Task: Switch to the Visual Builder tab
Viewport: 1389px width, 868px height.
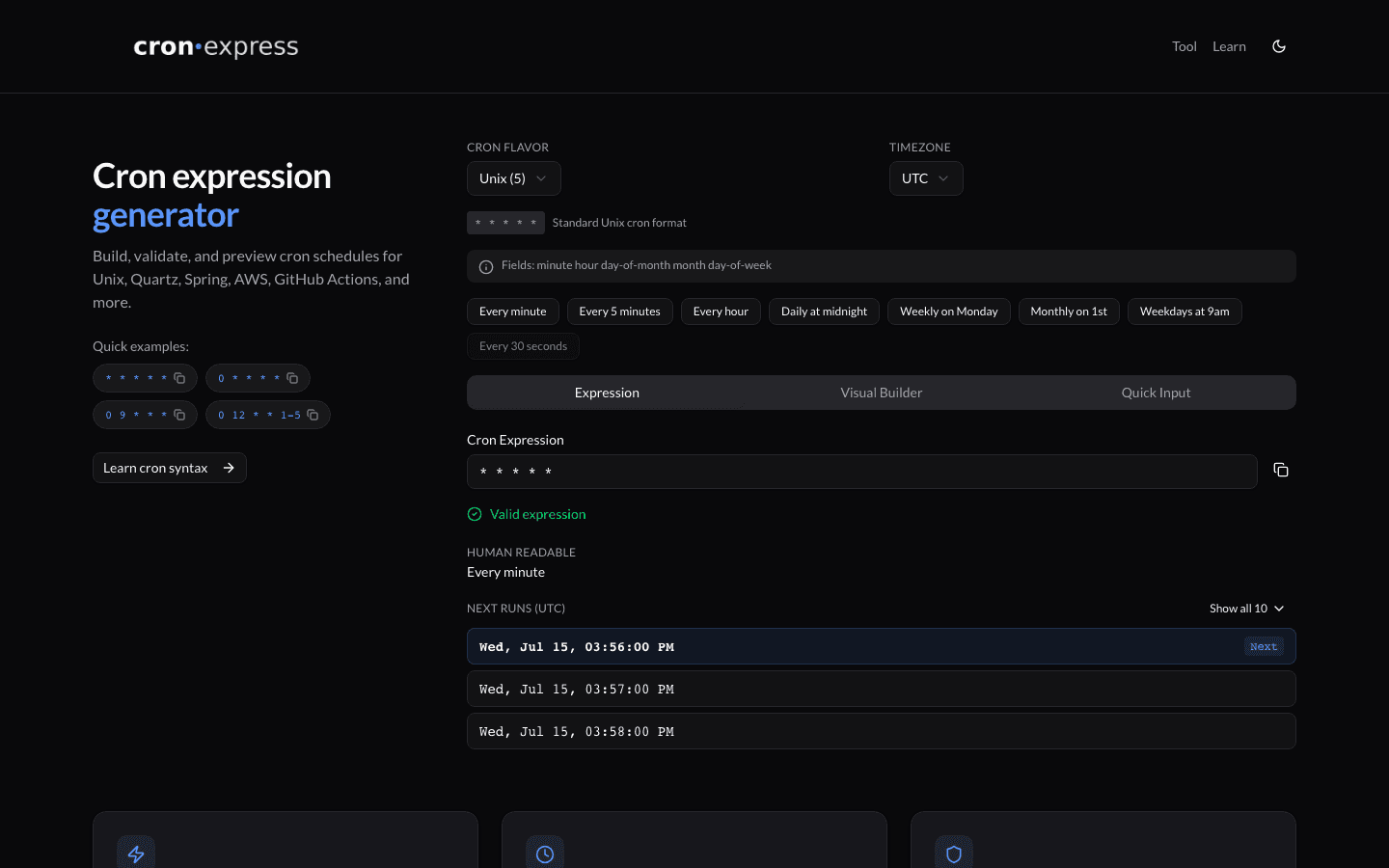Action: point(882,393)
